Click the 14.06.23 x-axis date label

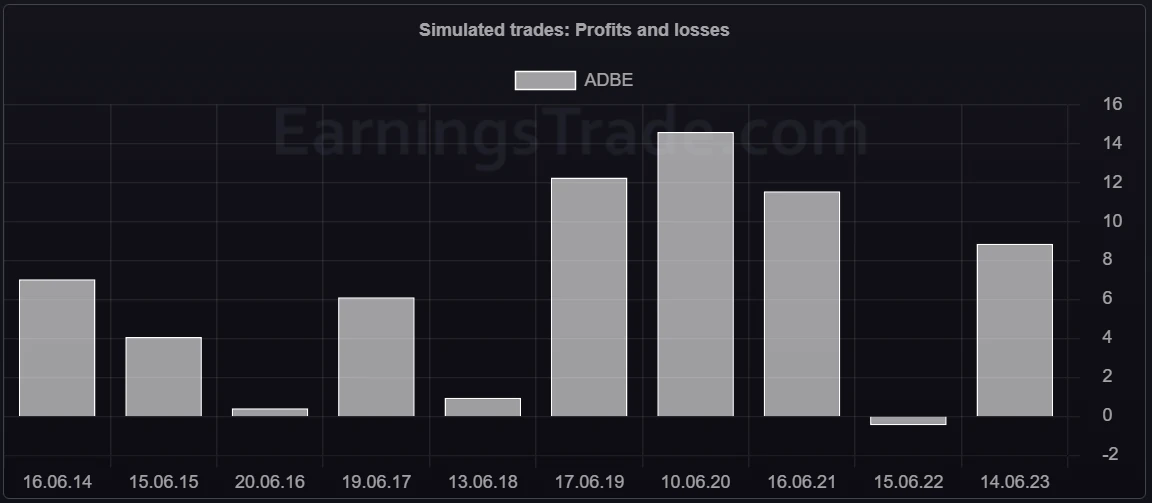pyautogui.click(x=1015, y=482)
